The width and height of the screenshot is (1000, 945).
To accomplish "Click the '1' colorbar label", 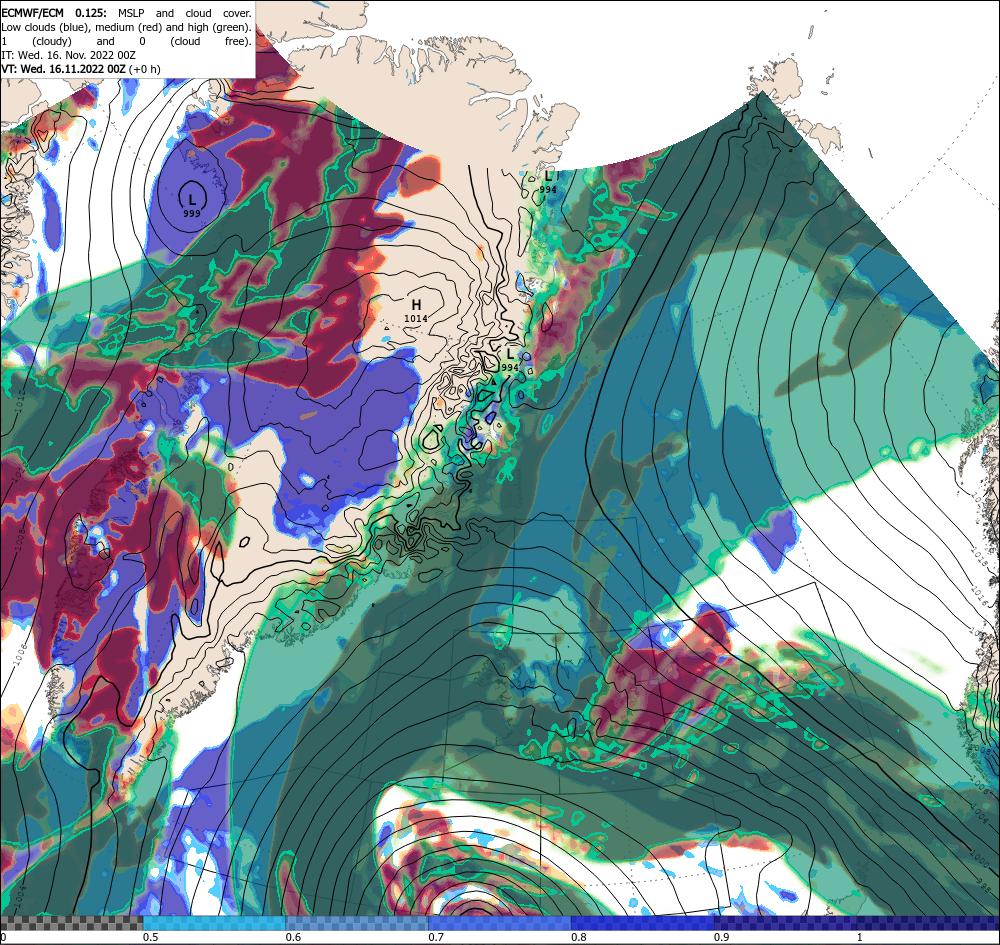I will [860, 937].
